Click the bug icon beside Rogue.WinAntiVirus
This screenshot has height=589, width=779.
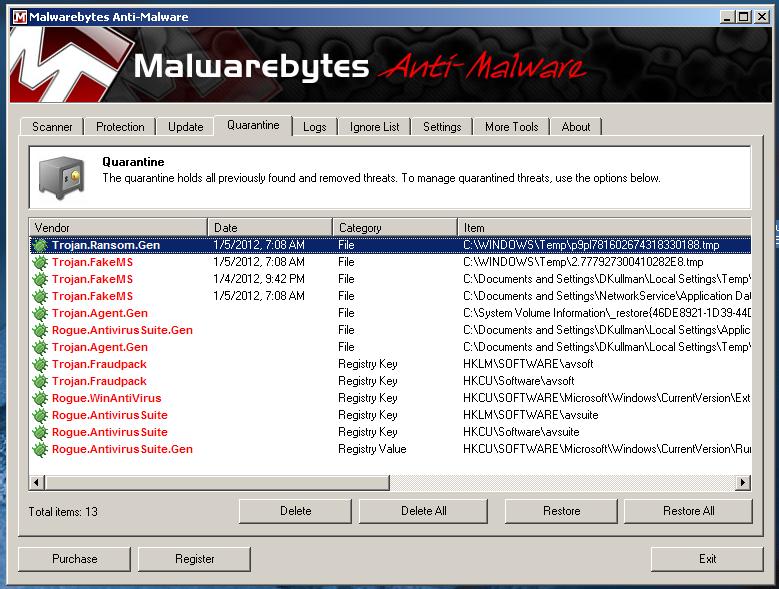click(x=40, y=398)
